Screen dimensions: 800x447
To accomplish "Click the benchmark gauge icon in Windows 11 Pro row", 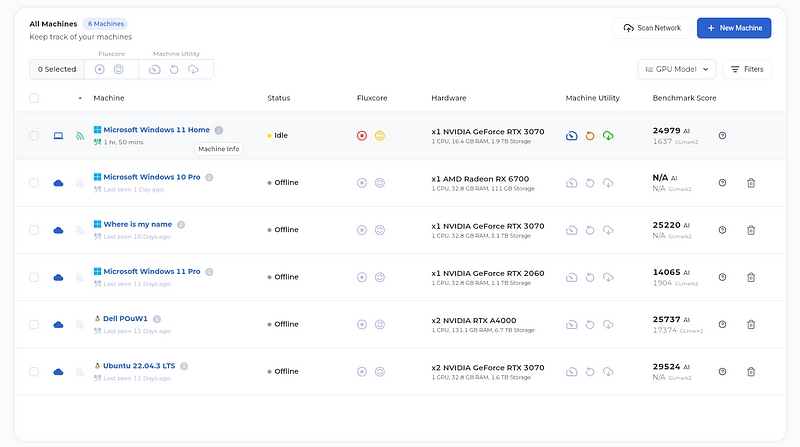I will pyautogui.click(x=571, y=277).
